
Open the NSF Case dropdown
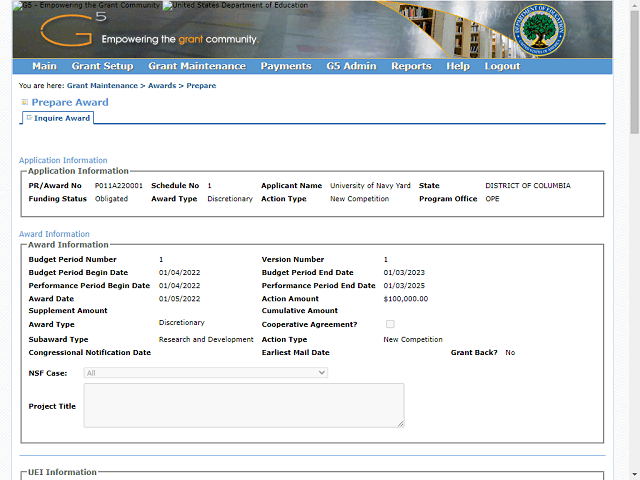tap(206, 372)
